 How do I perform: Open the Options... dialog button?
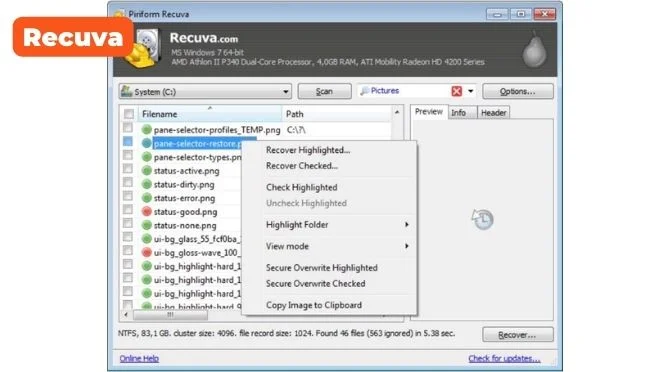517,91
